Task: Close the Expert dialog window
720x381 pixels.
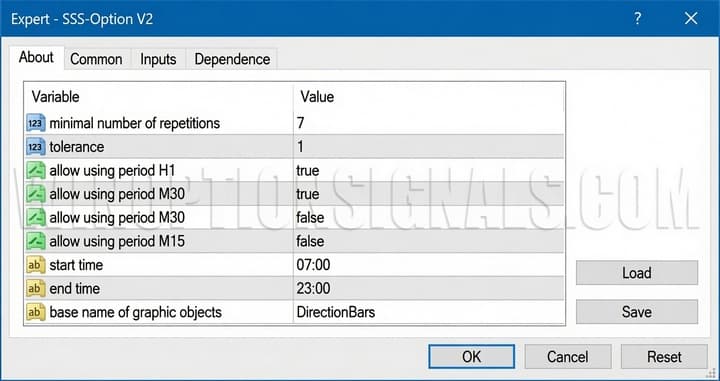Action: (x=691, y=18)
